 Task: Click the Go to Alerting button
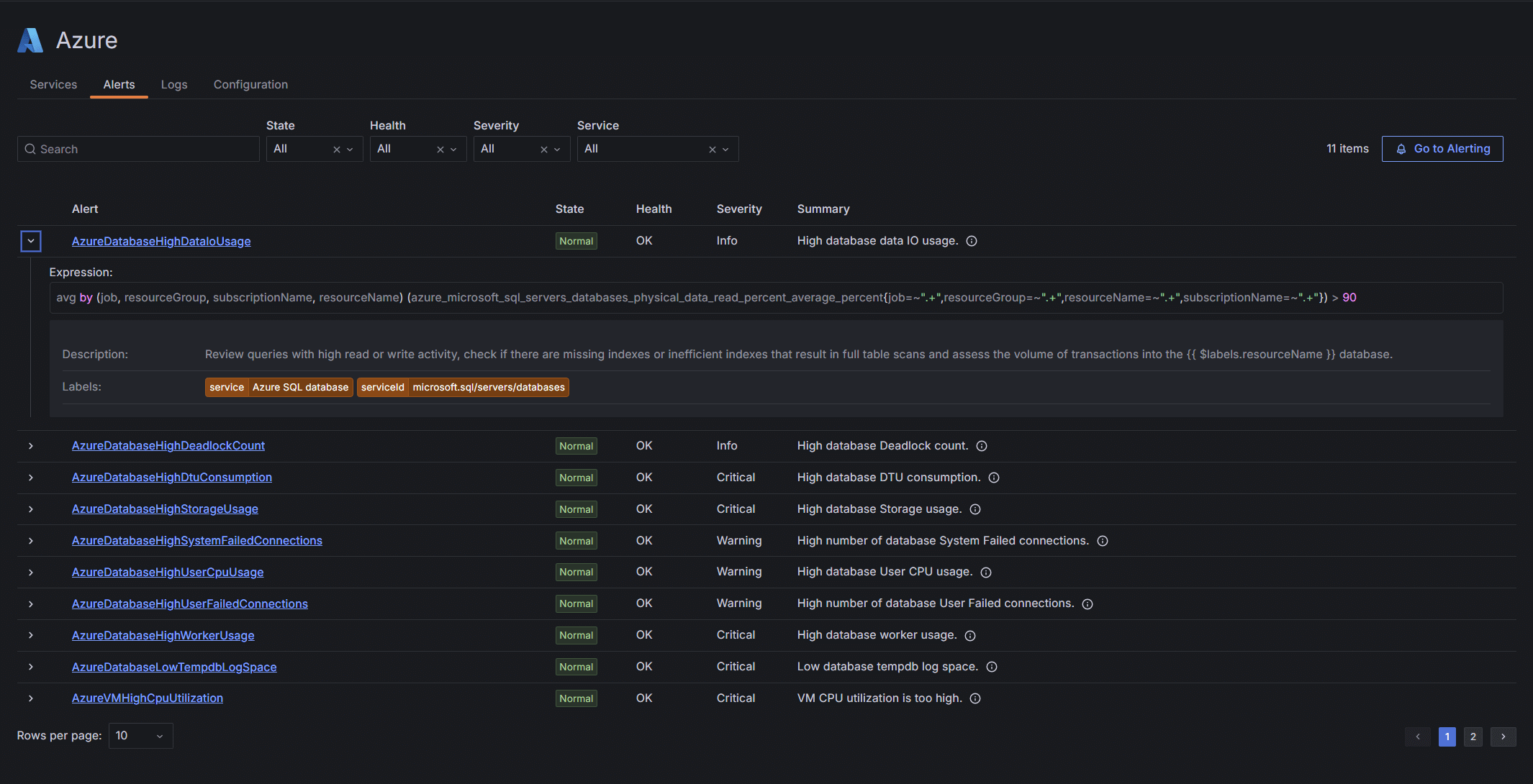coord(1442,149)
